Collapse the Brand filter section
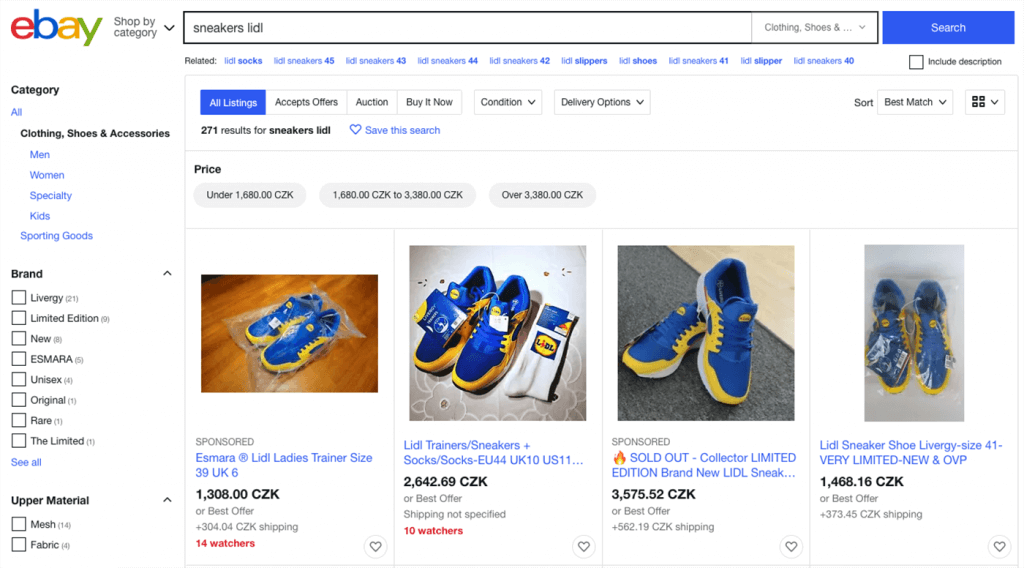 click(x=167, y=274)
